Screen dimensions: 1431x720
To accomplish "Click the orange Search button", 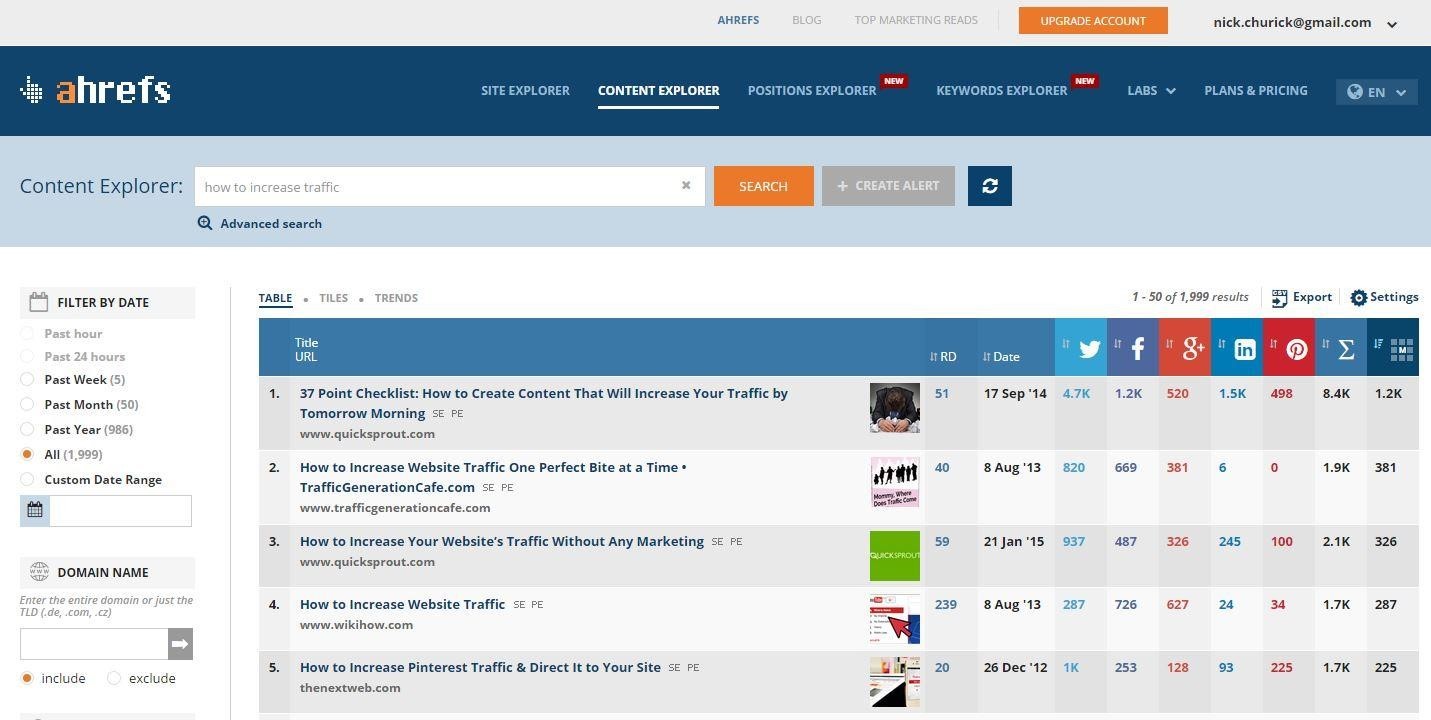I will click(x=763, y=186).
